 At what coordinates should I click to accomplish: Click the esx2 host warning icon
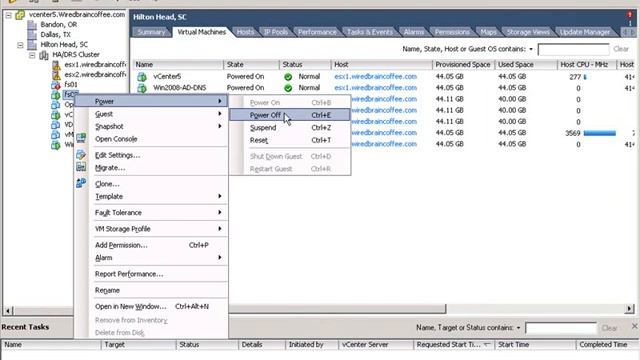(56, 75)
